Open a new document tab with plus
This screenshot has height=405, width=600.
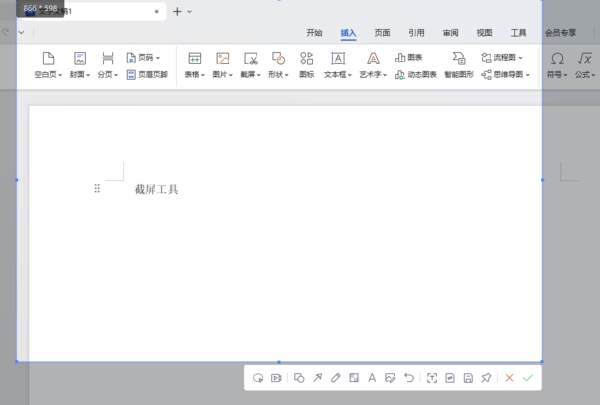(177, 11)
